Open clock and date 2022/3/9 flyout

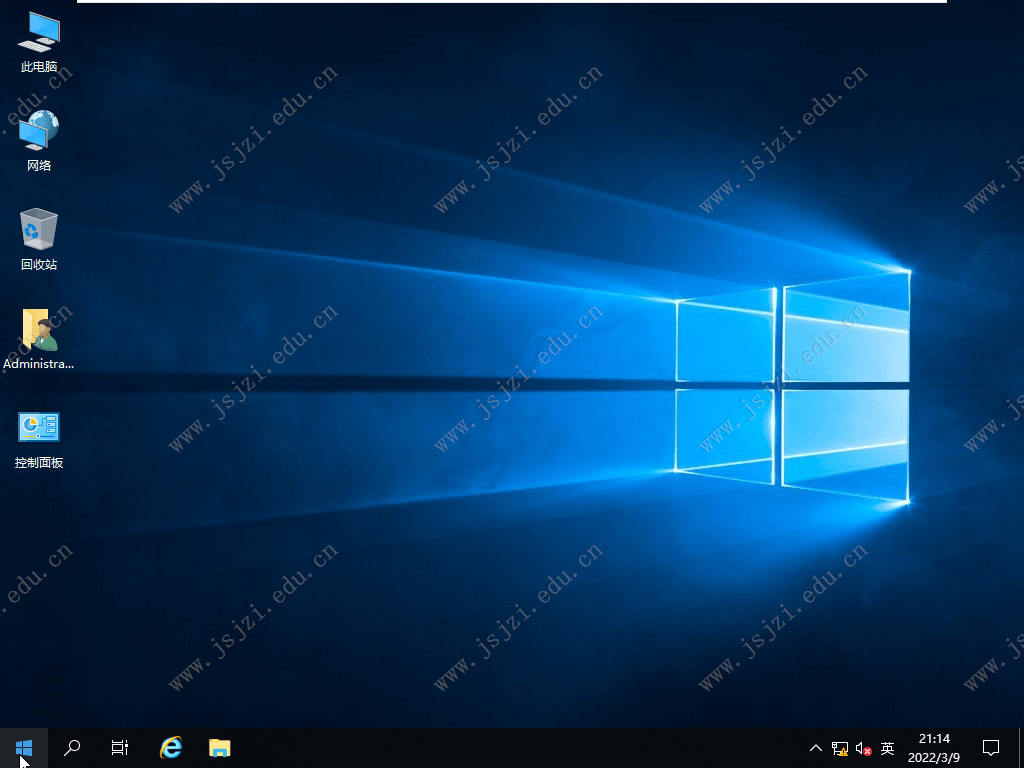934,748
